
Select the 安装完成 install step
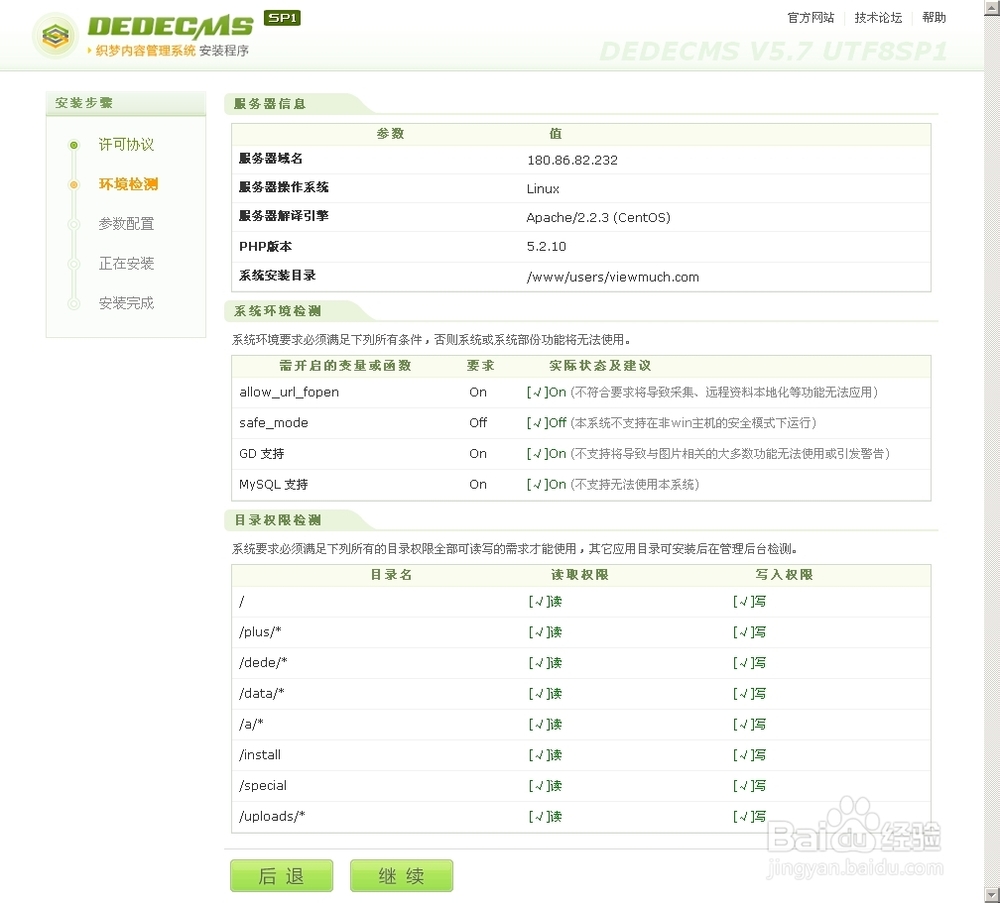coord(126,303)
